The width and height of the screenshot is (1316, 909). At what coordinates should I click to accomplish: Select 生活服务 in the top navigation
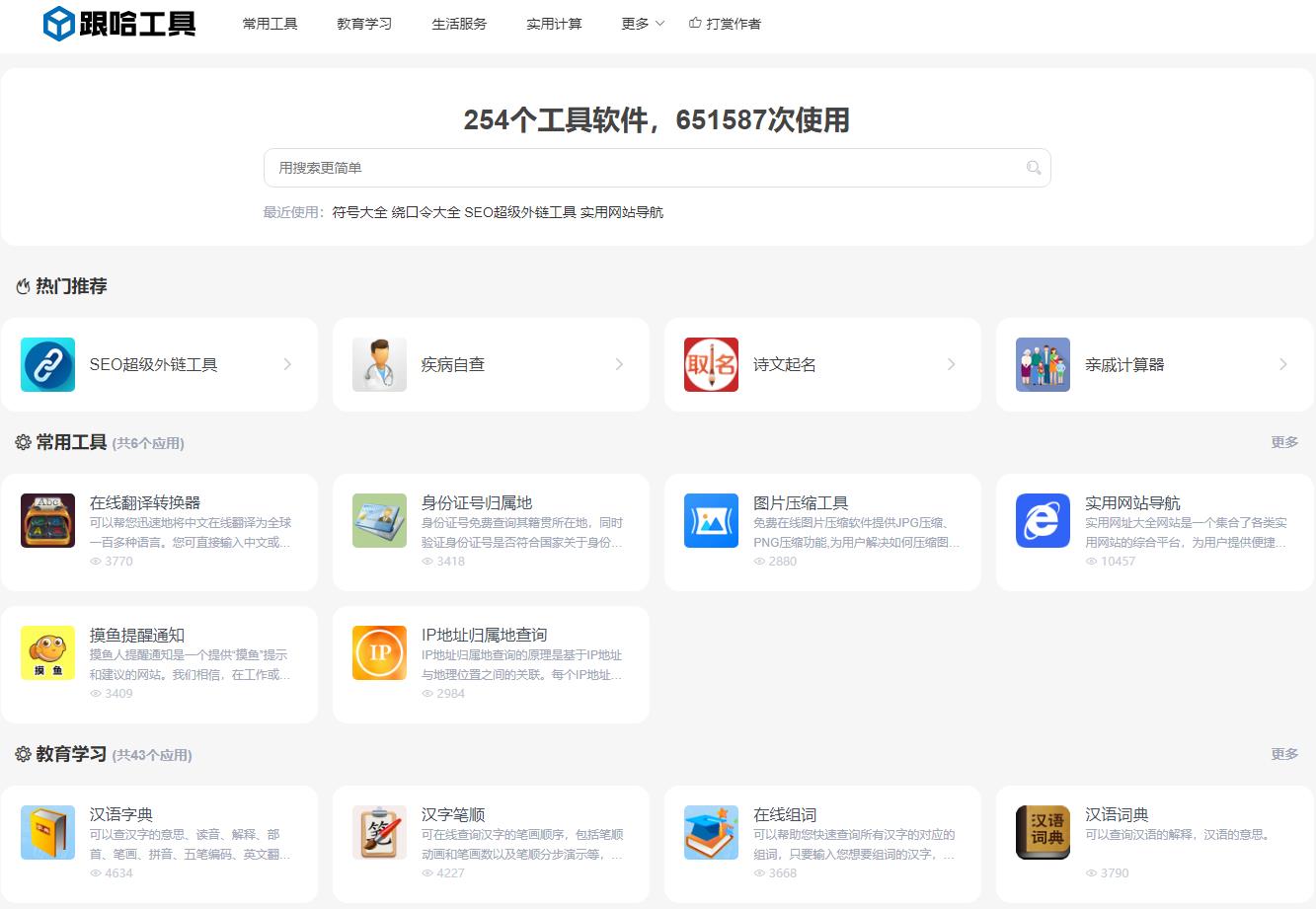[x=459, y=24]
